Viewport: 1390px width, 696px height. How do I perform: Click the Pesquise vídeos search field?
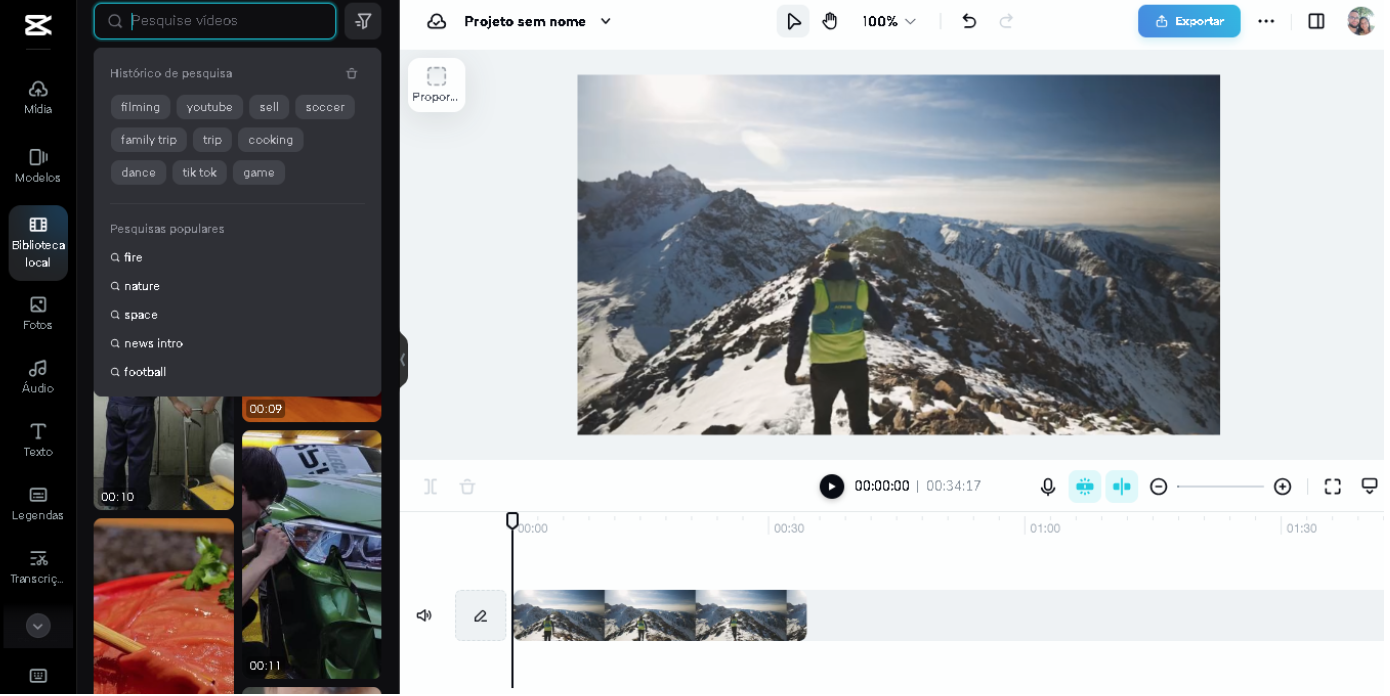coord(216,21)
